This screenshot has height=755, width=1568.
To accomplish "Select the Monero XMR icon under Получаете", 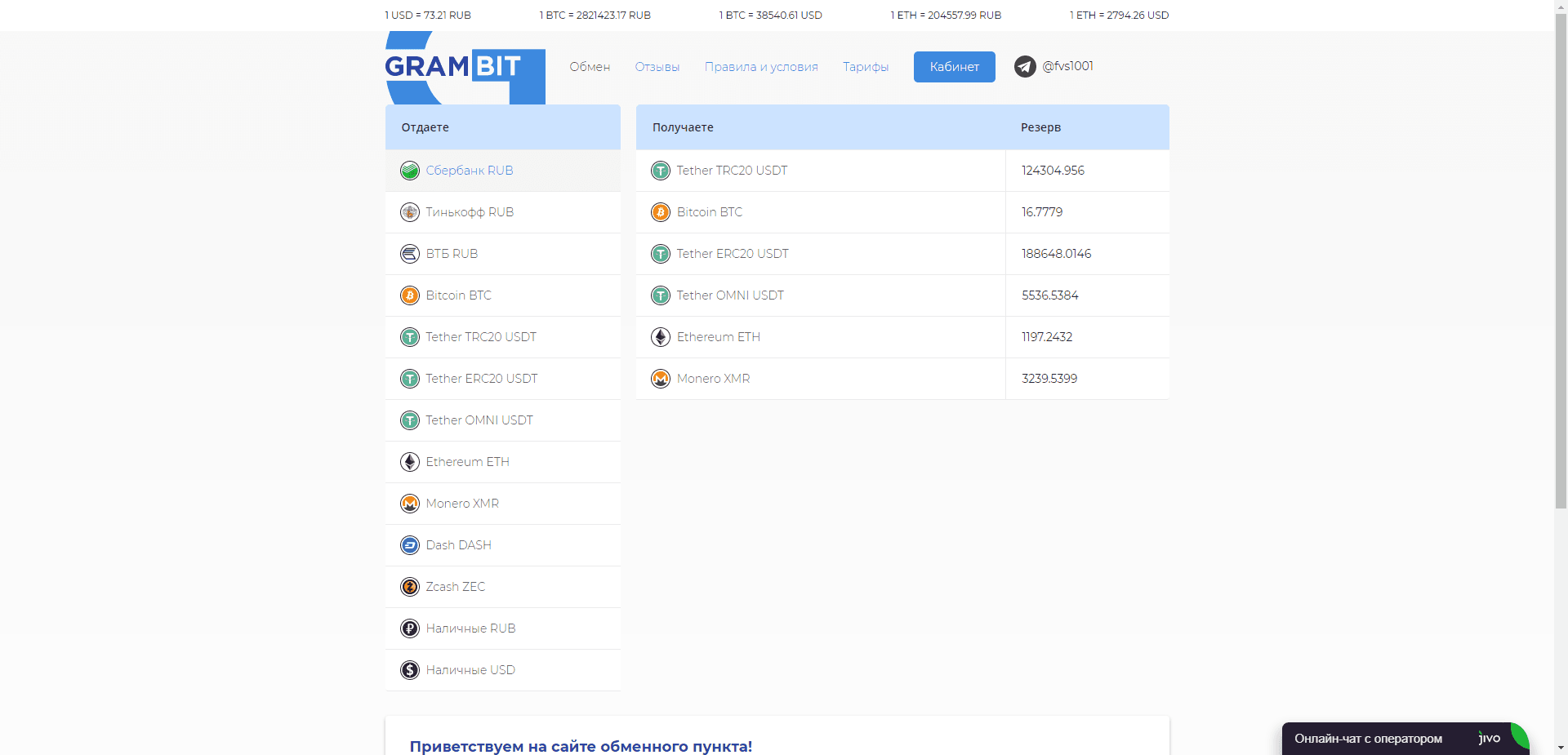I will [x=660, y=378].
